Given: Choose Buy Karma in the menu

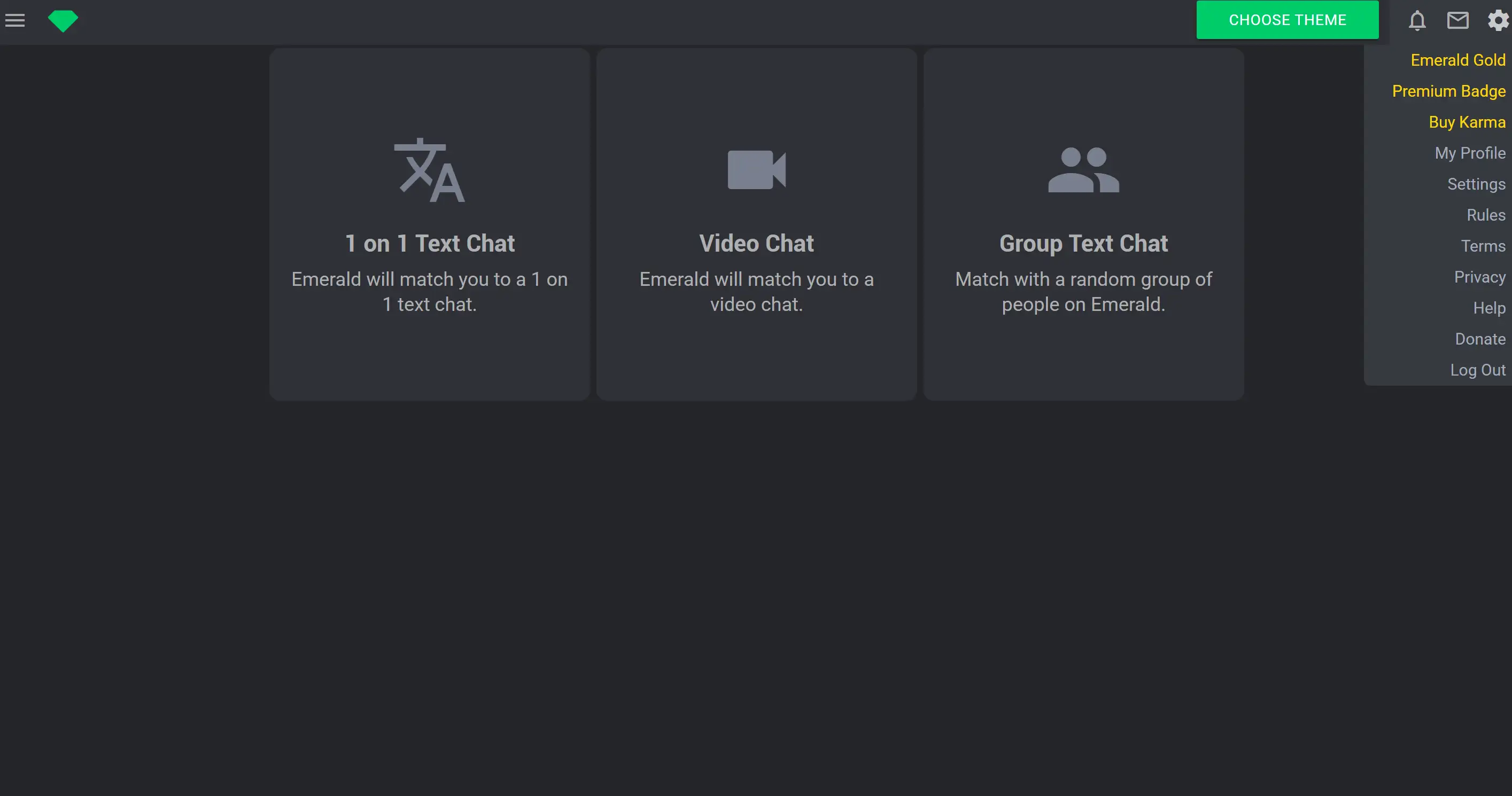Looking at the screenshot, I should coord(1467,122).
